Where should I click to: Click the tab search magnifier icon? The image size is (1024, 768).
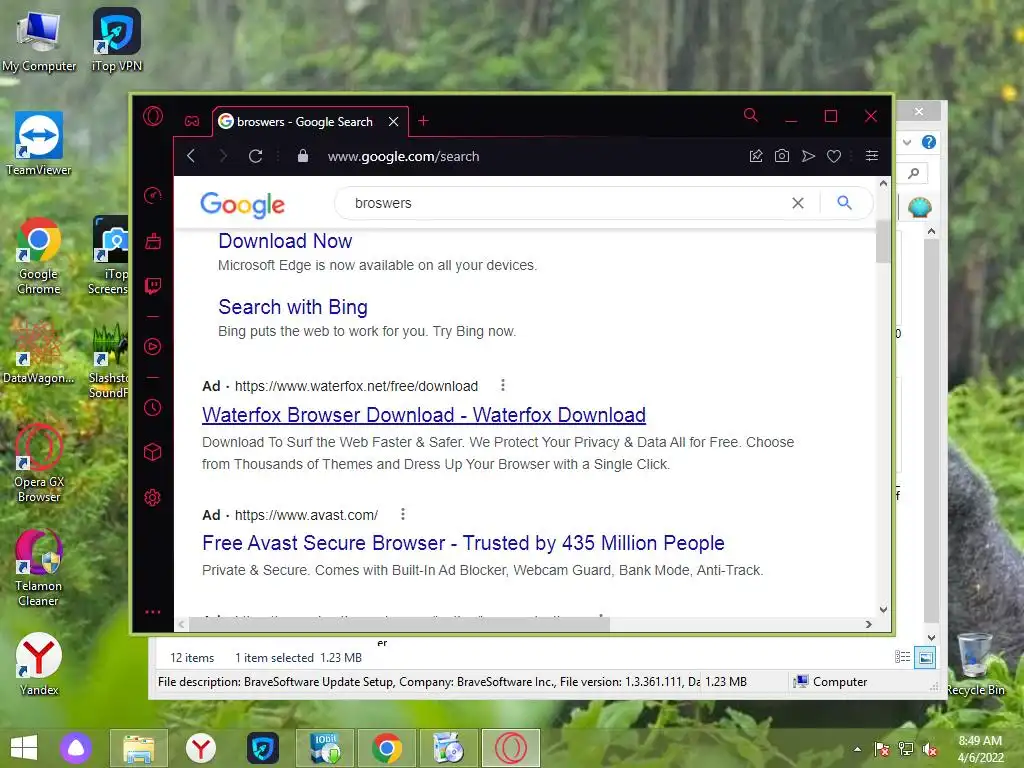coord(751,116)
